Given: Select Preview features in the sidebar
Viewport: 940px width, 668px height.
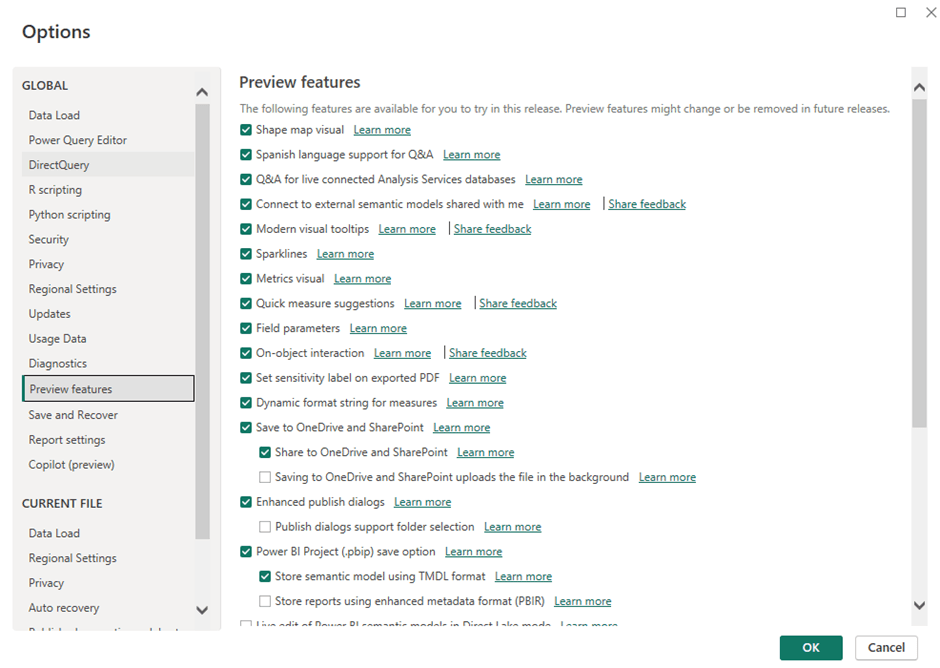Looking at the screenshot, I should tap(108, 389).
